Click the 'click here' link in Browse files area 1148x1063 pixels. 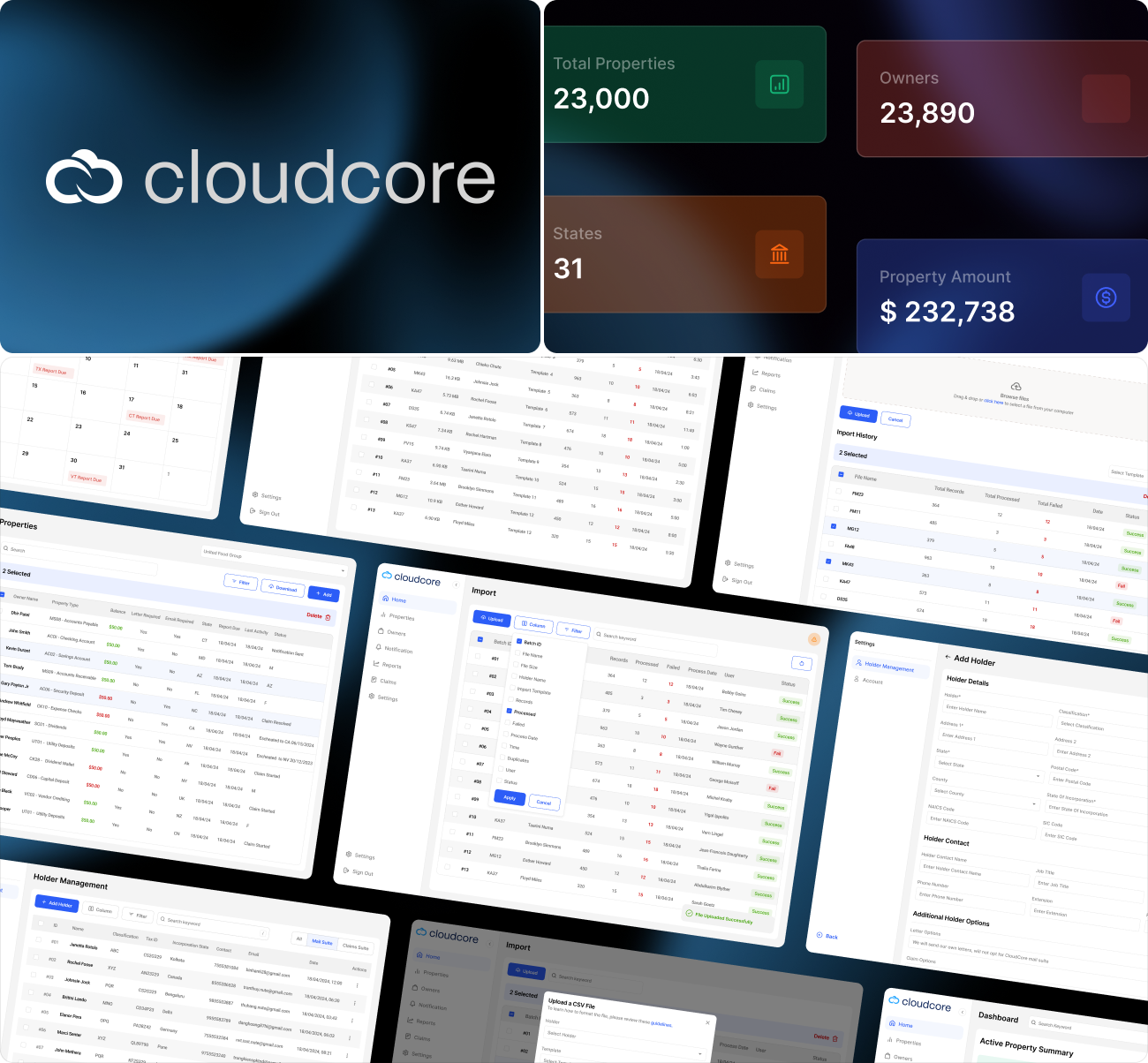point(993,402)
